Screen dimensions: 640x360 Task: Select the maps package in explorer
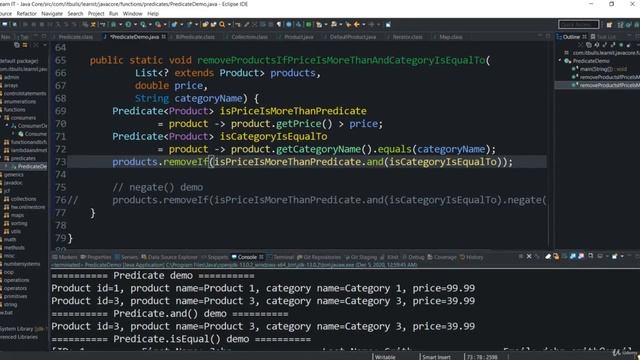pyautogui.click(x=17, y=215)
